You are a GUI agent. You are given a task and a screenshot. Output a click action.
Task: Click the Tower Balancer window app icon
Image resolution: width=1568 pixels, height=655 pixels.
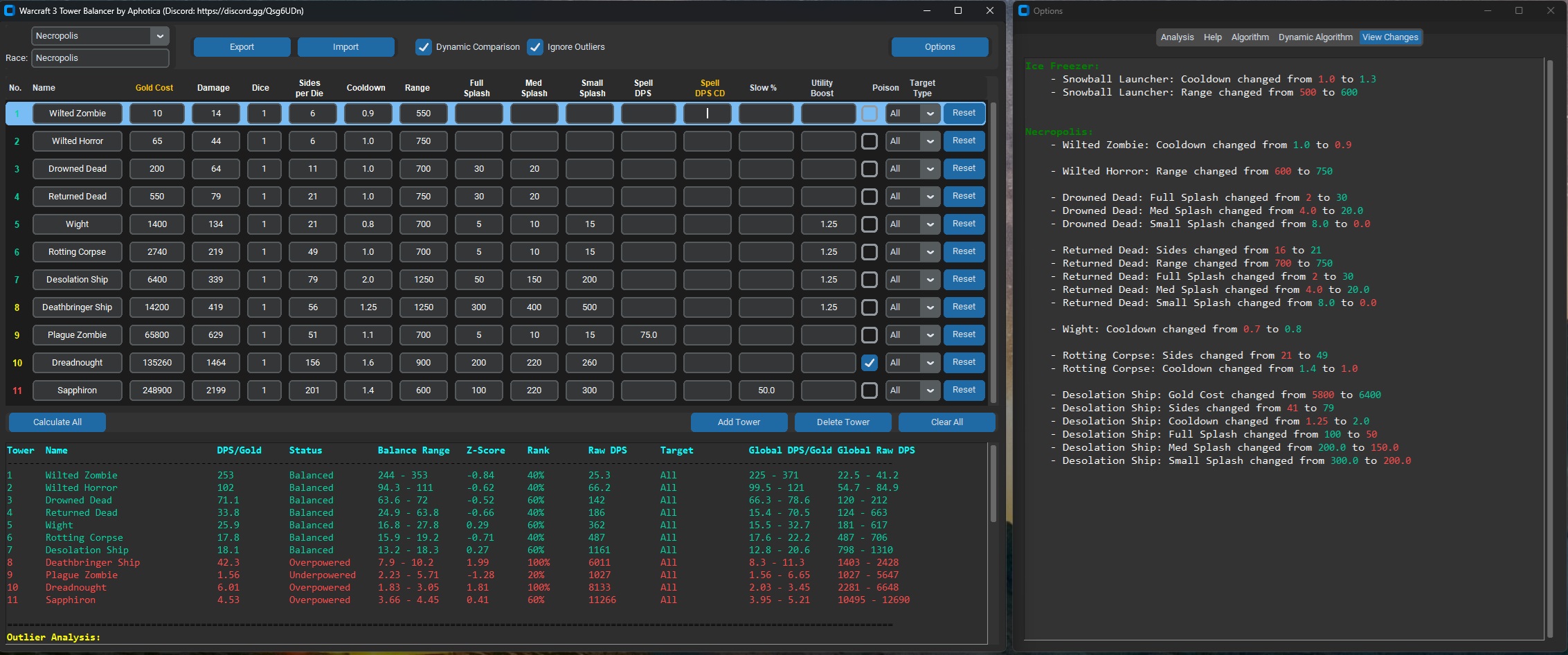(x=10, y=10)
